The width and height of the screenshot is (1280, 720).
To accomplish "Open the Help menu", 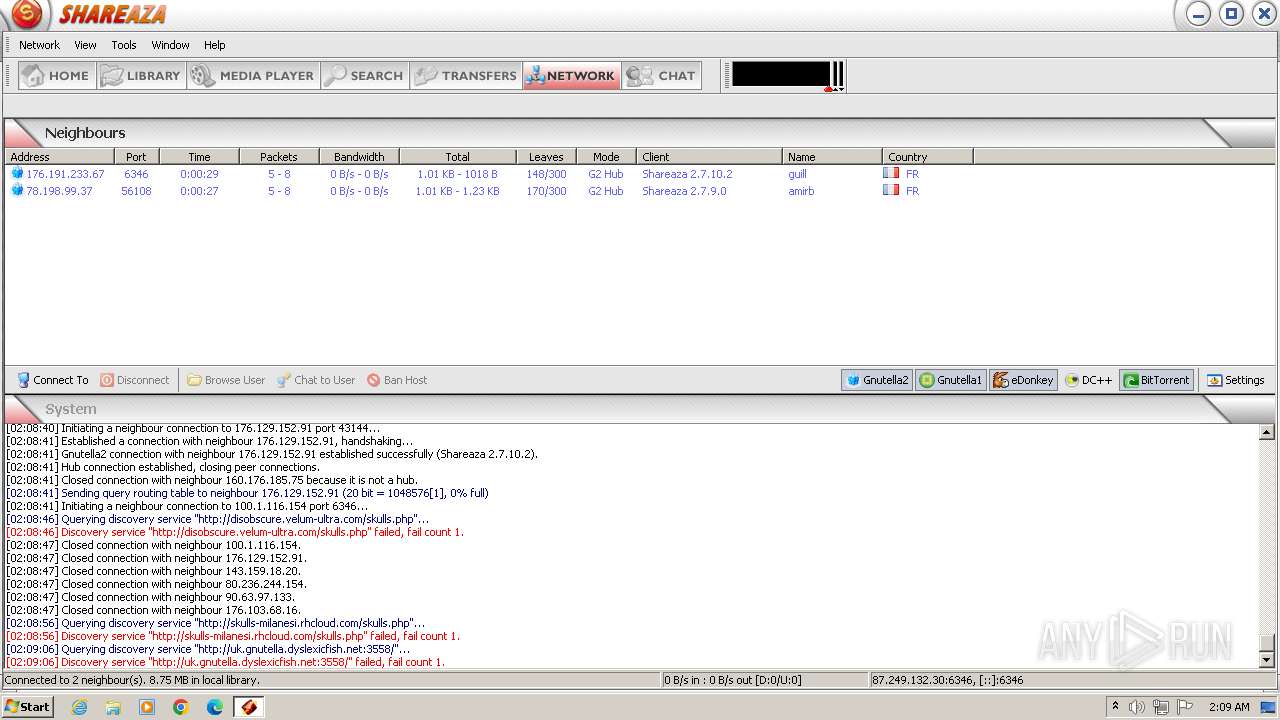I will pos(215,45).
